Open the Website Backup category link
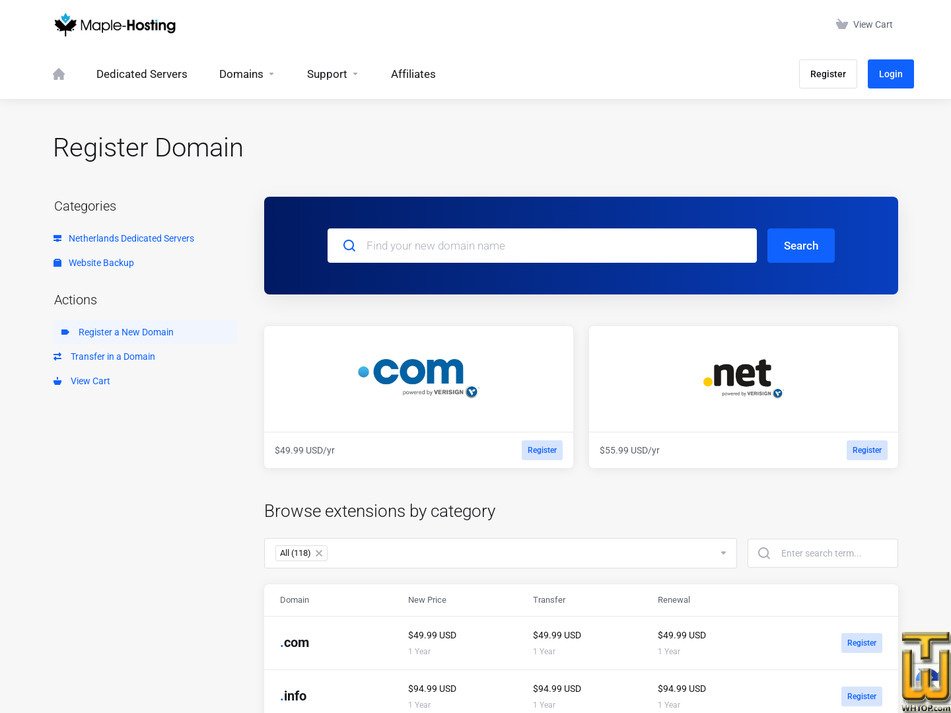 tap(101, 263)
